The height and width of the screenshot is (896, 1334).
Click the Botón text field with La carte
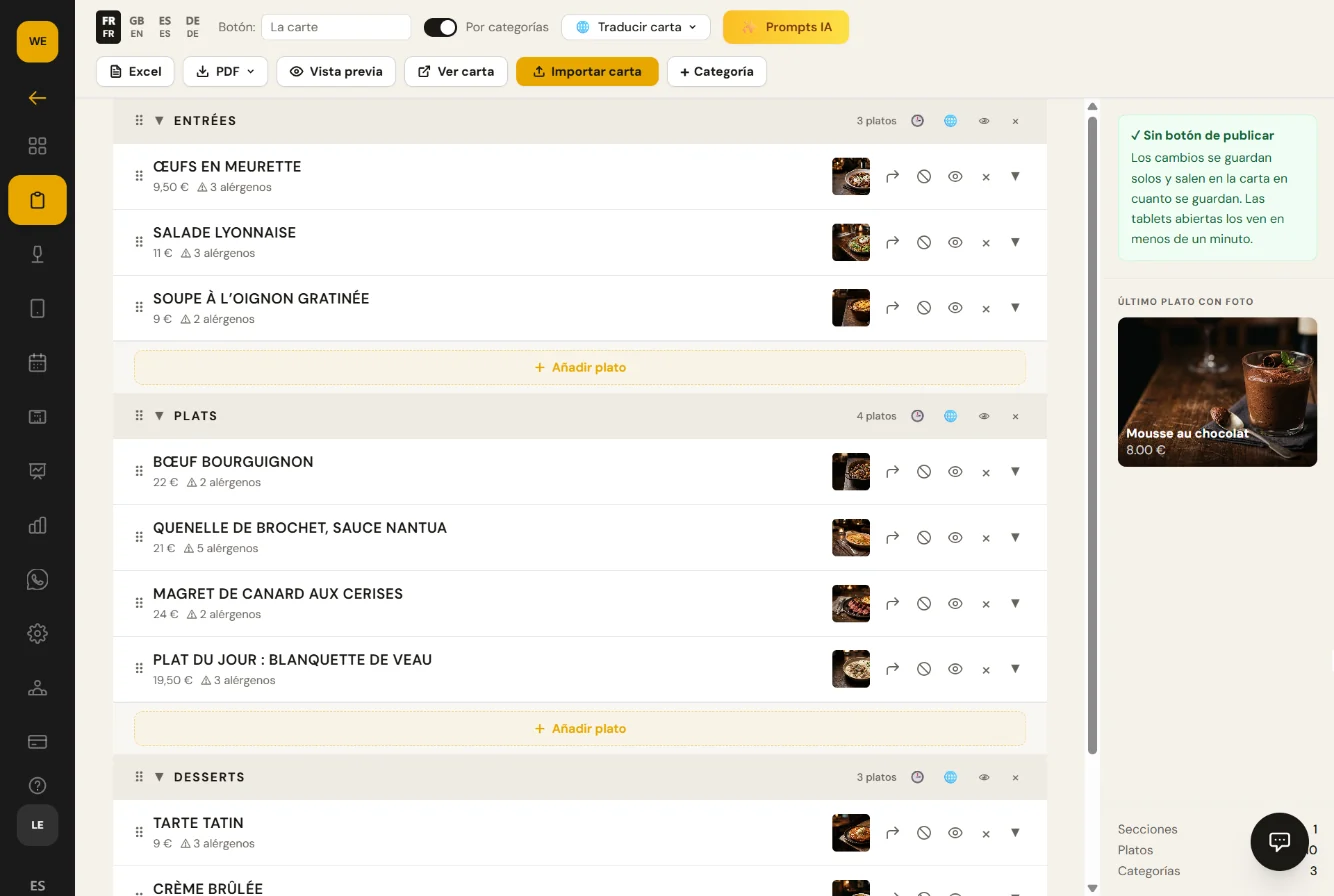336,27
